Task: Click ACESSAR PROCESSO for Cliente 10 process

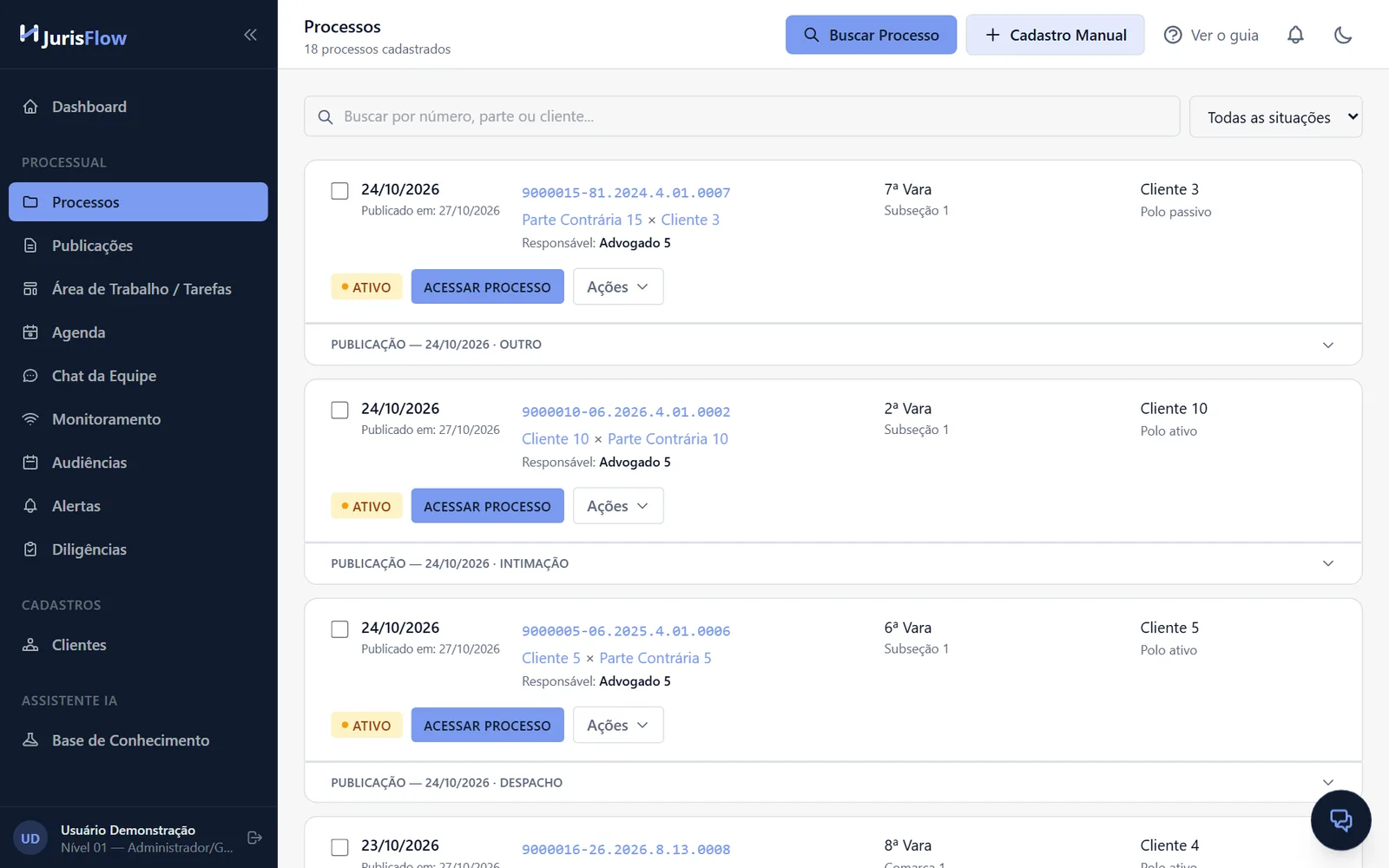Action: [x=487, y=506]
